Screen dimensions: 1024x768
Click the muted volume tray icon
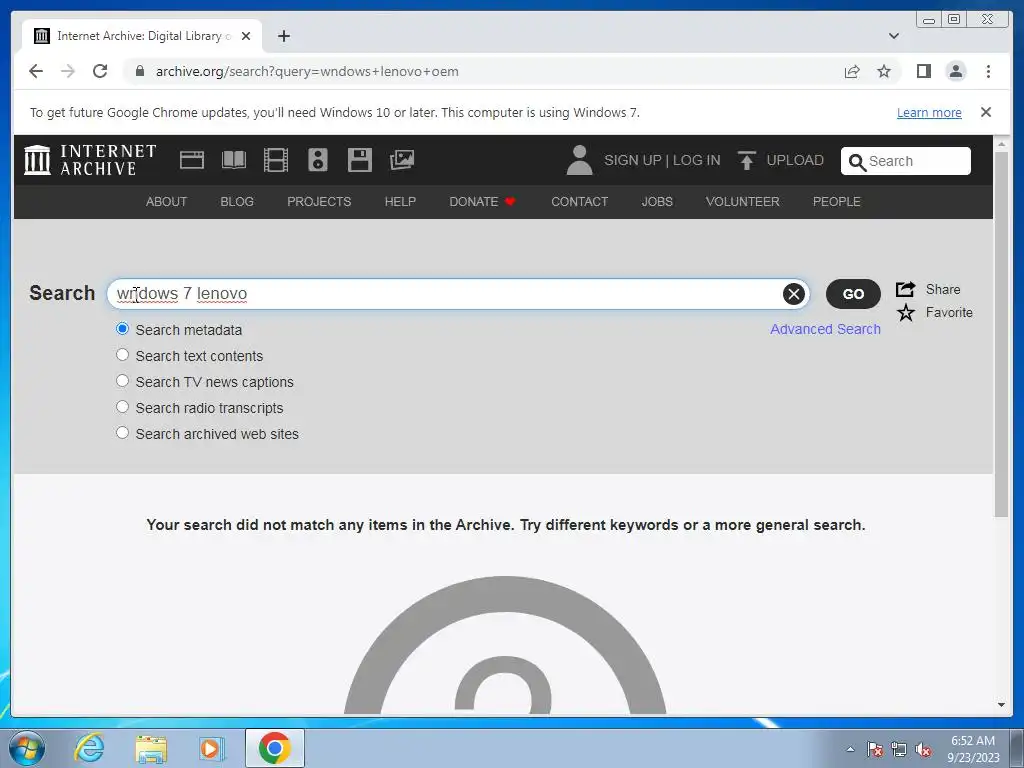(922, 750)
